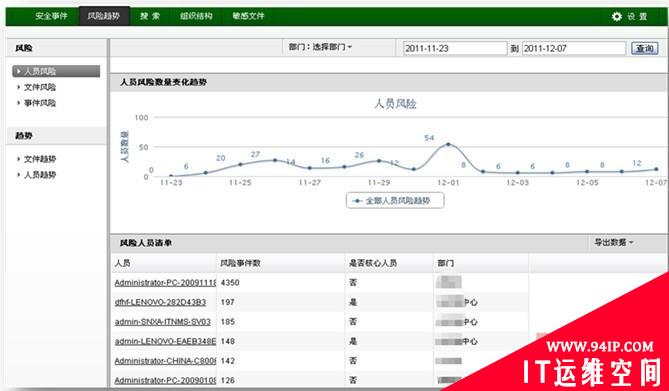Click the 12-01 x-axis date label
Screen dimensions: 669x391
[448, 183]
